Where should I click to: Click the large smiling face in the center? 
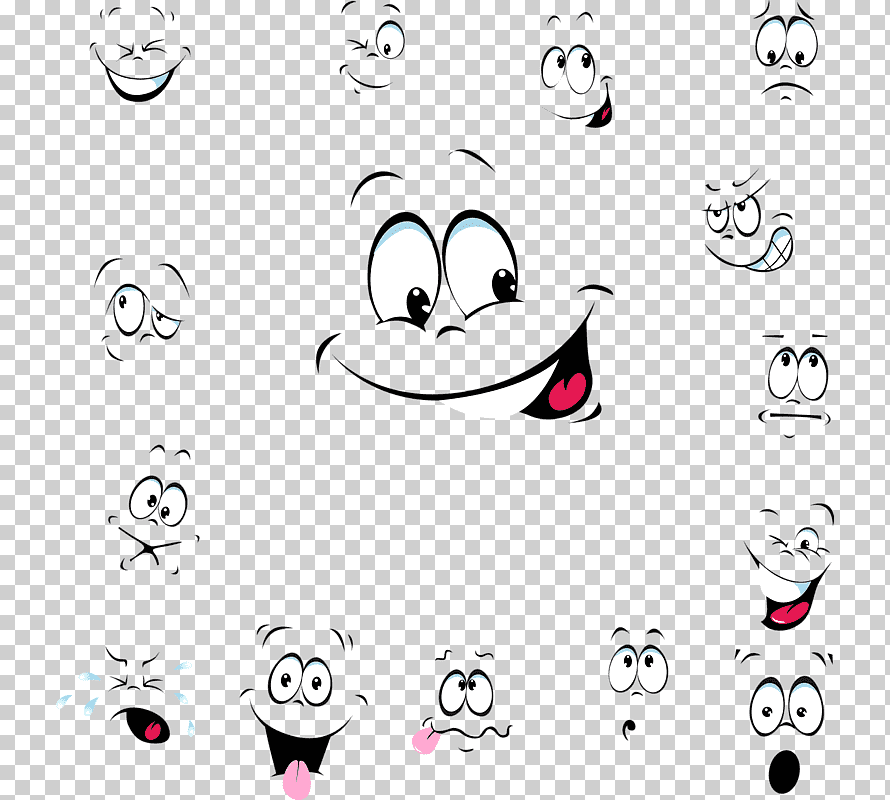465,300
